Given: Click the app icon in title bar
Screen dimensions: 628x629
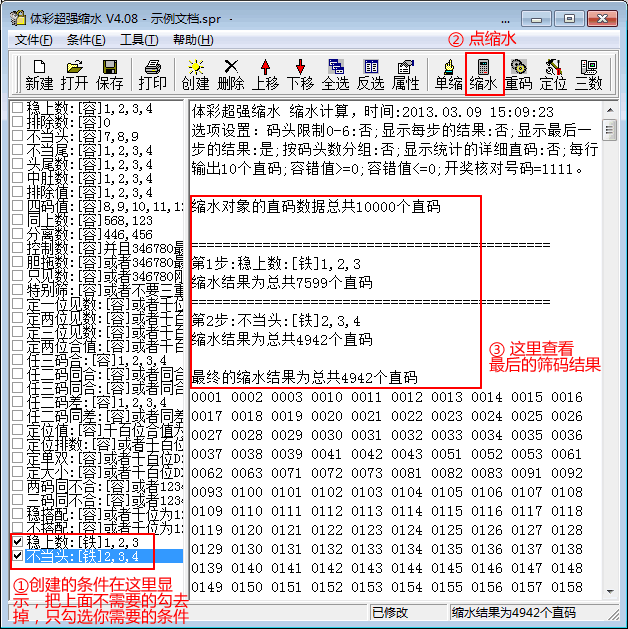Looking at the screenshot, I should (x=18, y=18).
